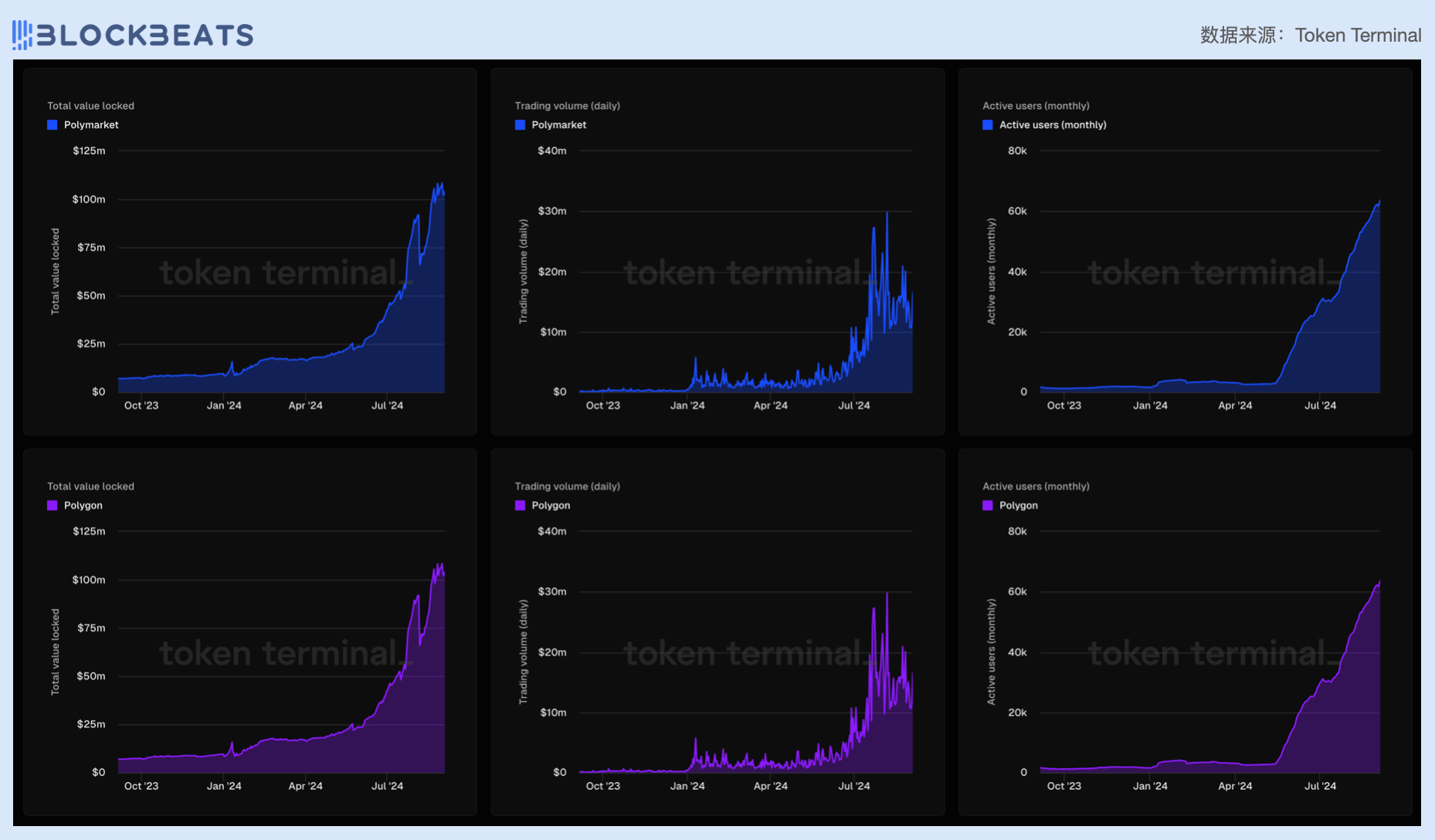Select Jan '24 label in Polygon TVL chart
Viewport: 1435px width, 840px height.
point(224,786)
